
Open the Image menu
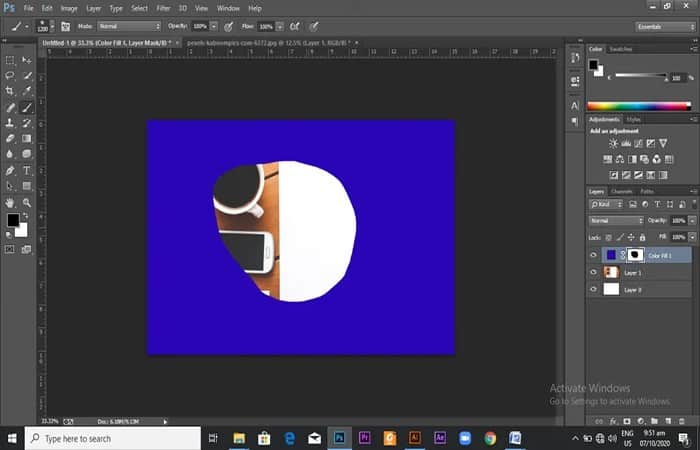click(x=69, y=8)
